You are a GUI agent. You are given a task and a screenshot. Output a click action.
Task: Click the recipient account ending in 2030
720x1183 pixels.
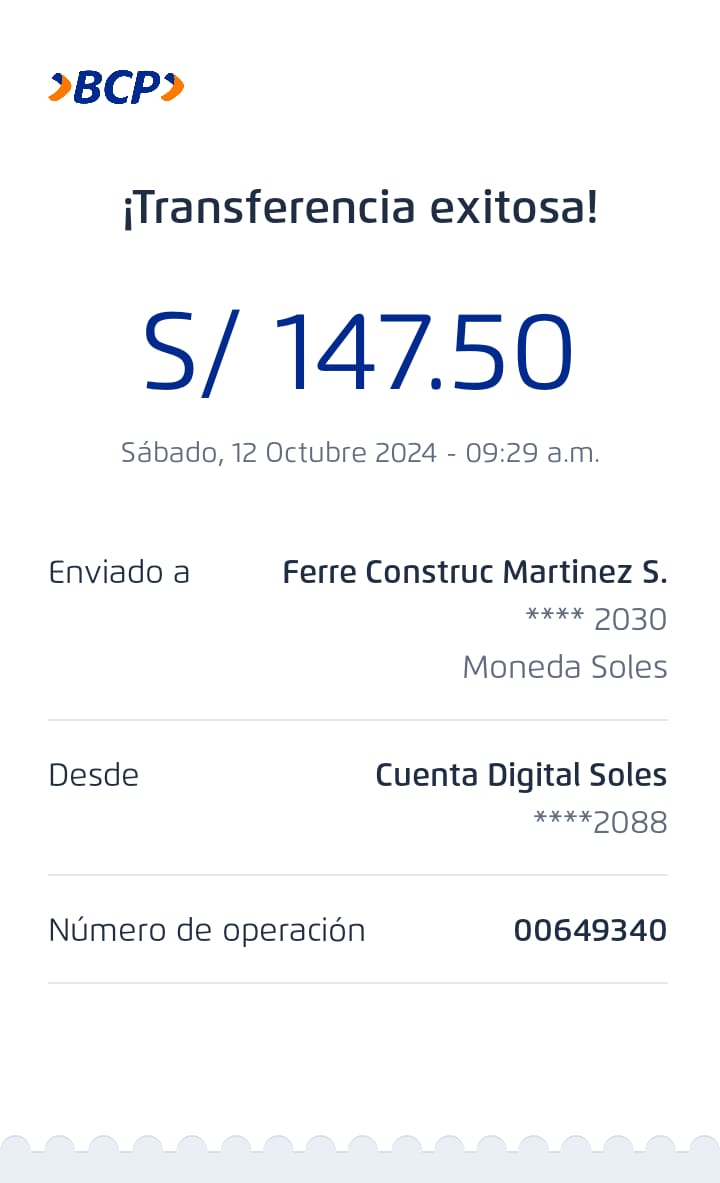596,619
